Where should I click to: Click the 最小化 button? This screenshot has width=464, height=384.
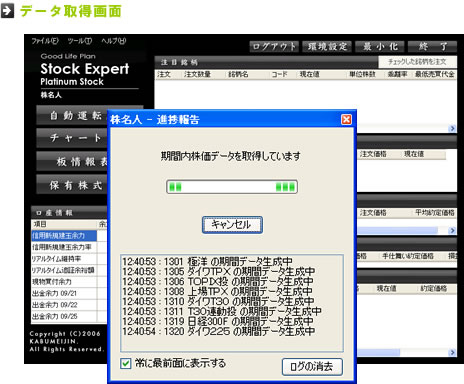click(380, 46)
